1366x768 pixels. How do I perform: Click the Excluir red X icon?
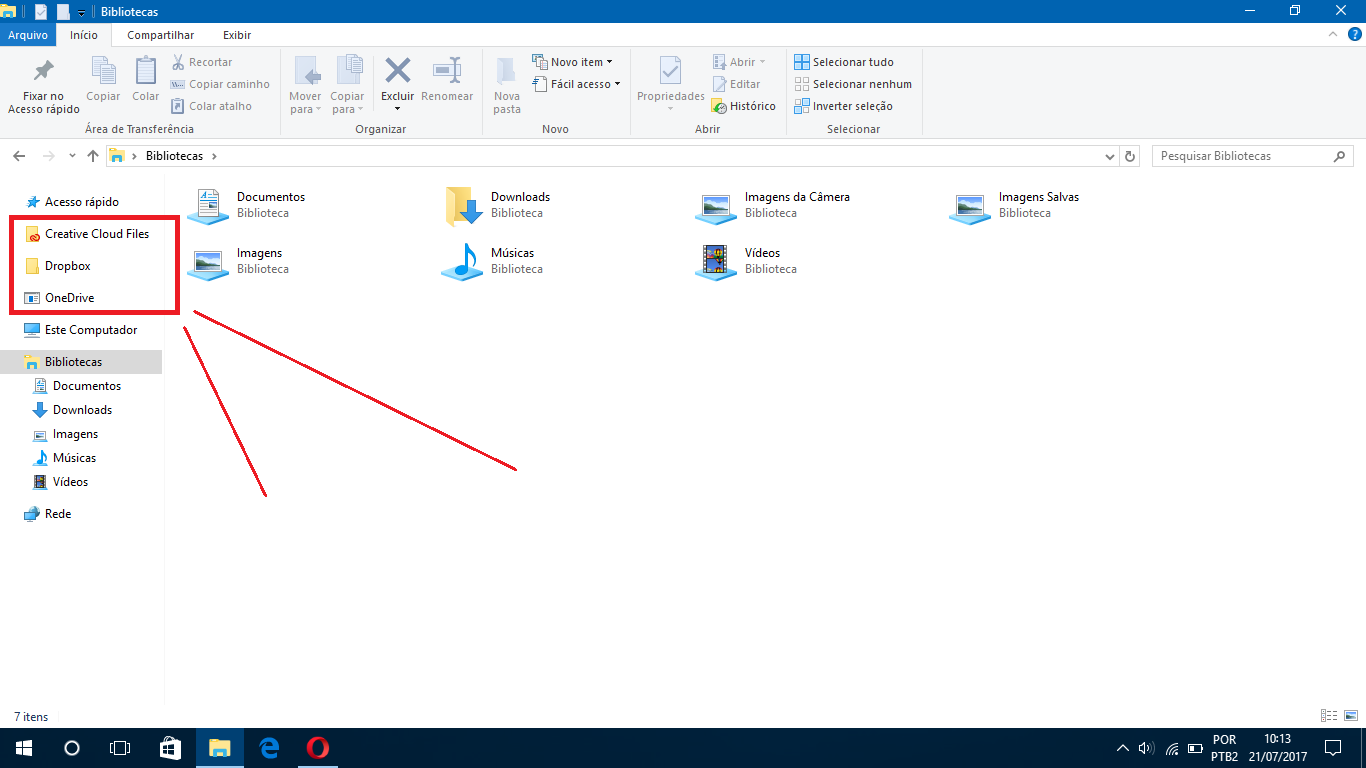(398, 70)
